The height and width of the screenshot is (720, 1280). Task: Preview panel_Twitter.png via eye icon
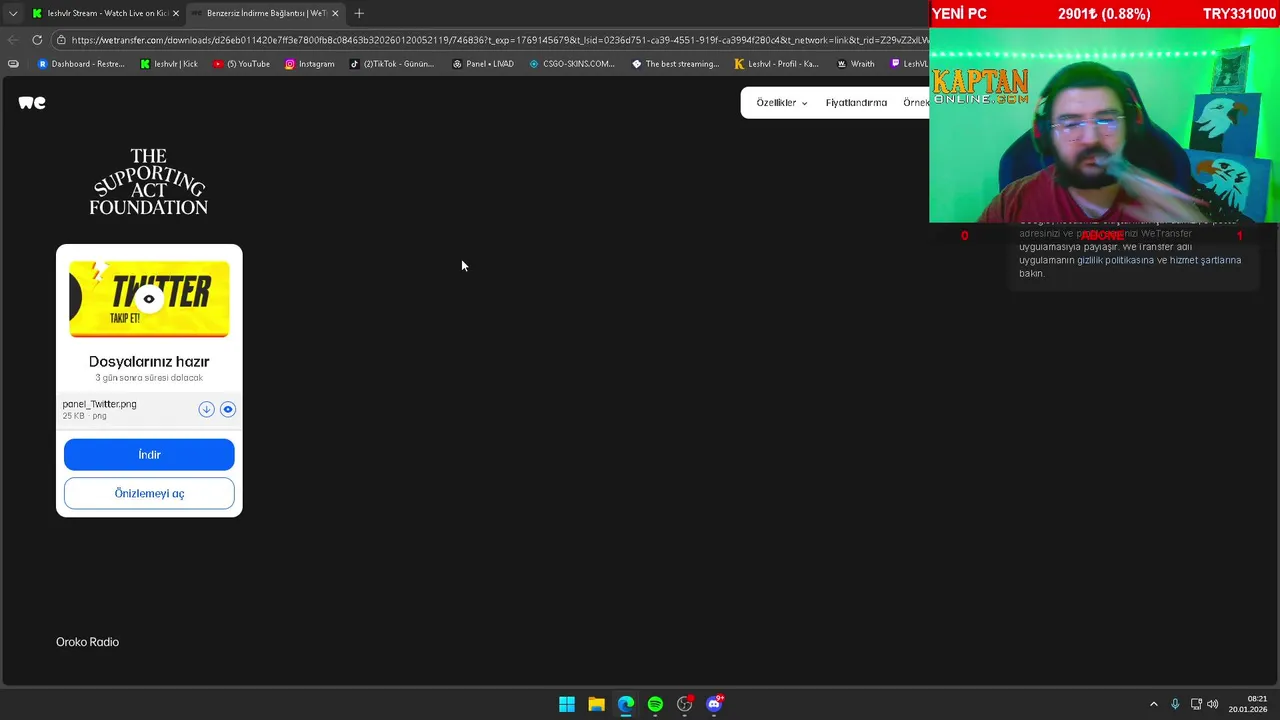[228, 409]
